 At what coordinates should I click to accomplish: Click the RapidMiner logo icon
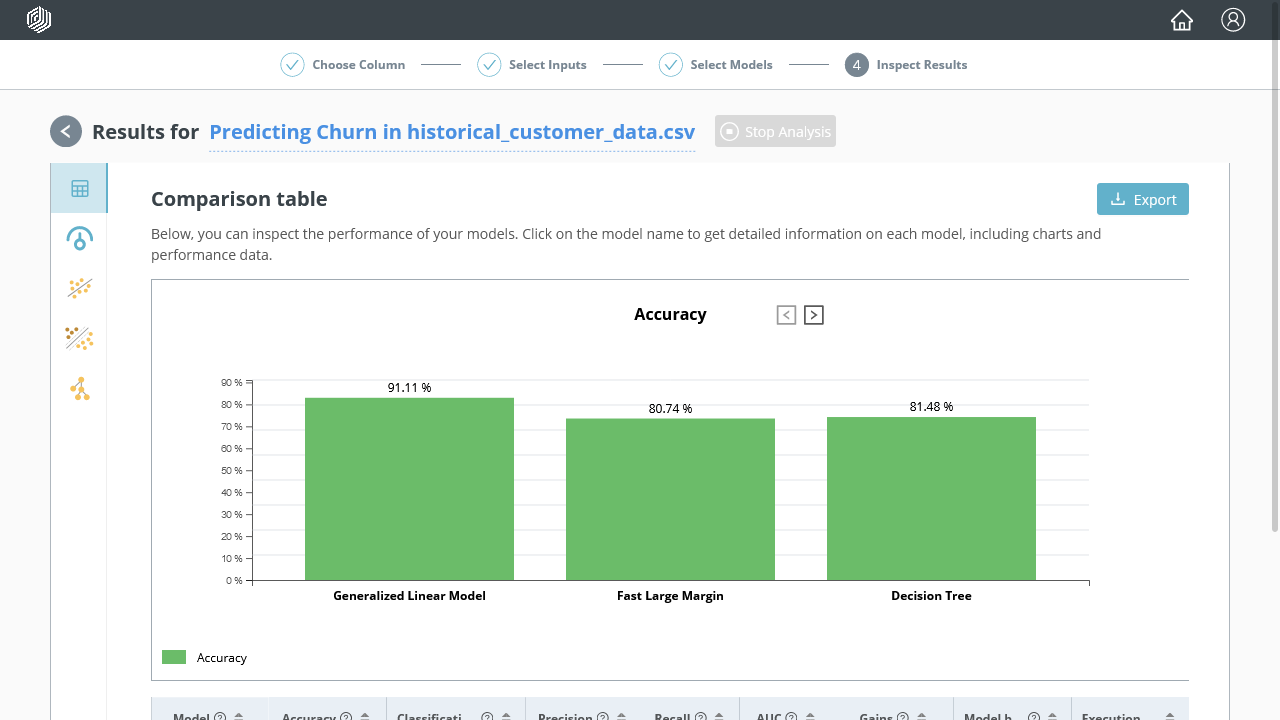coord(39,20)
